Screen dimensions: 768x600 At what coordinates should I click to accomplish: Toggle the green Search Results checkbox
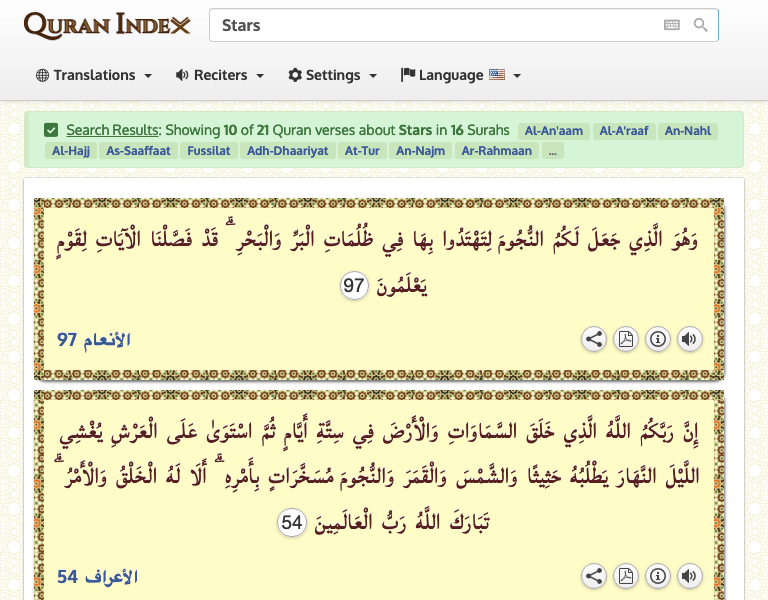tap(51, 130)
